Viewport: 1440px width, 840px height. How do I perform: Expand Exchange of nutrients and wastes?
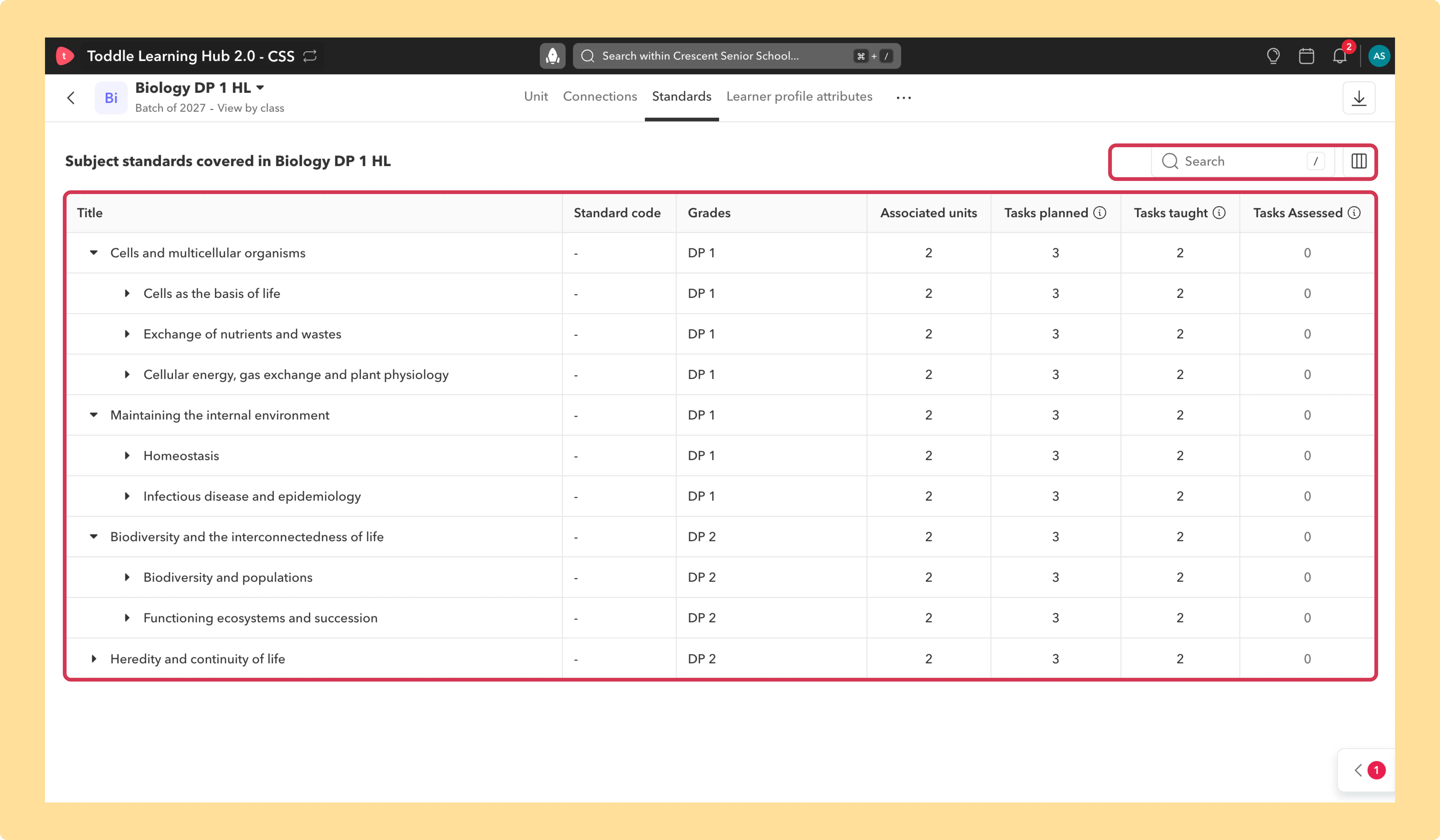coord(127,334)
